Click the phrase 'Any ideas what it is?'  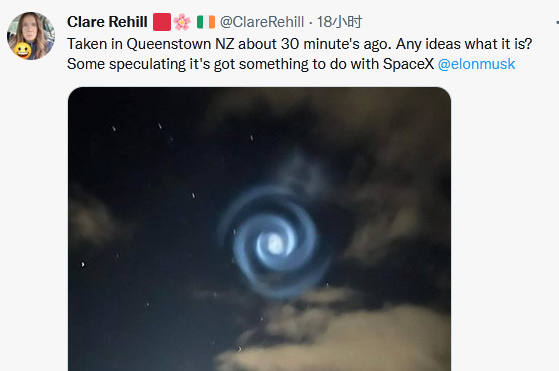464,44
